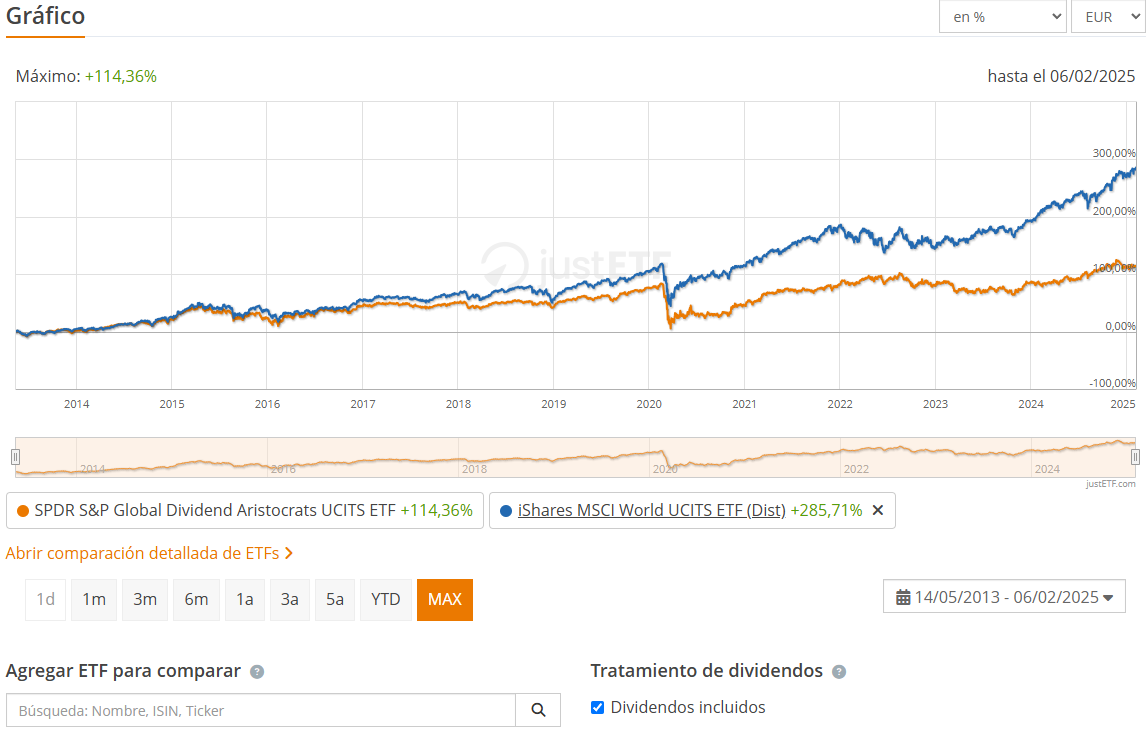
Task: Click the right handle of range navigator
Action: (1135, 457)
